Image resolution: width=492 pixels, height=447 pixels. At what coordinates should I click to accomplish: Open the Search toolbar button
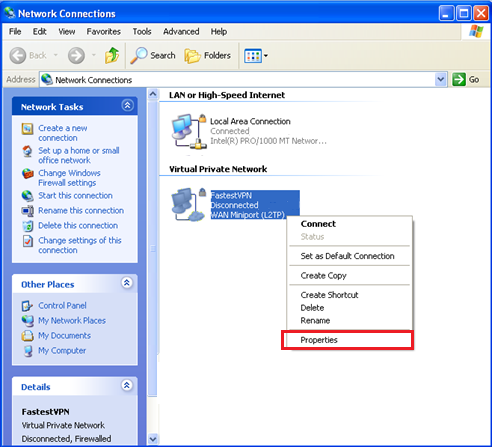tap(153, 55)
